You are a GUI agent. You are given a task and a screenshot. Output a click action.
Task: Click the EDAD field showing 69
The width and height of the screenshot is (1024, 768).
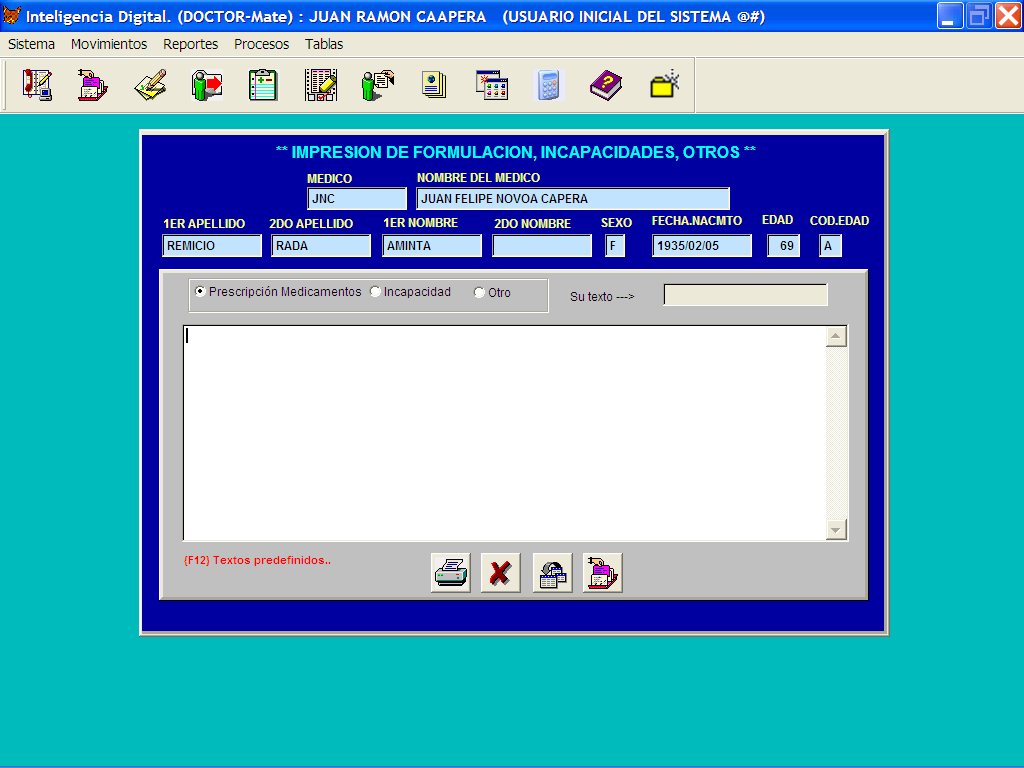(783, 246)
